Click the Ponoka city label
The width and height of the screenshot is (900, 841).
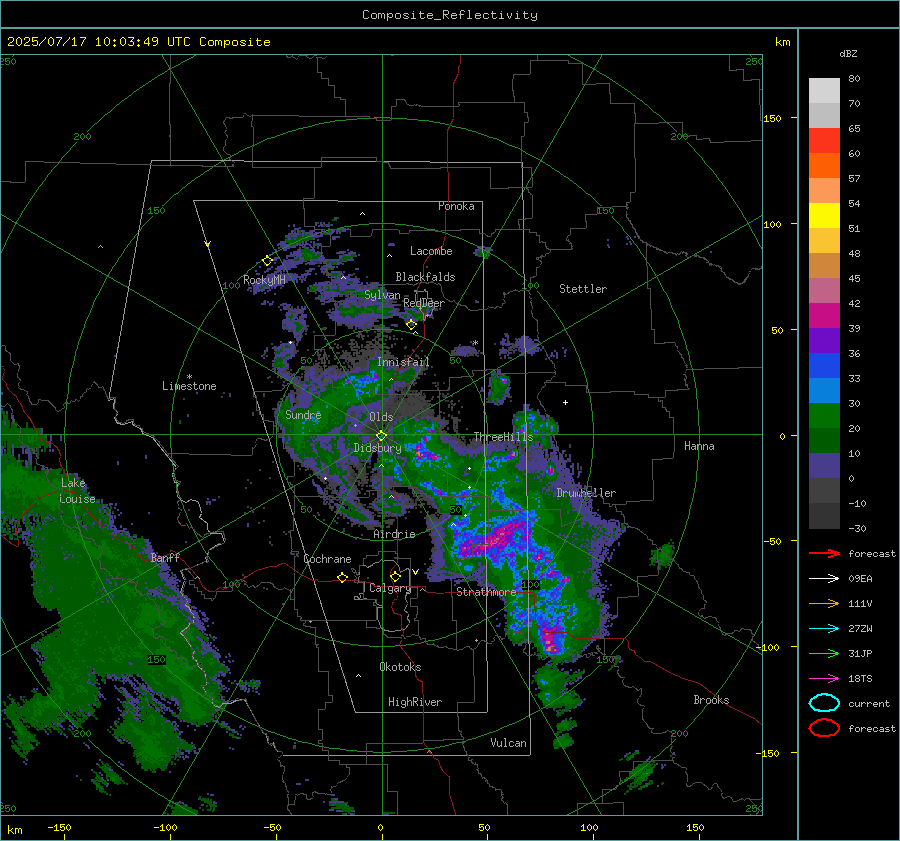pos(456,206)
